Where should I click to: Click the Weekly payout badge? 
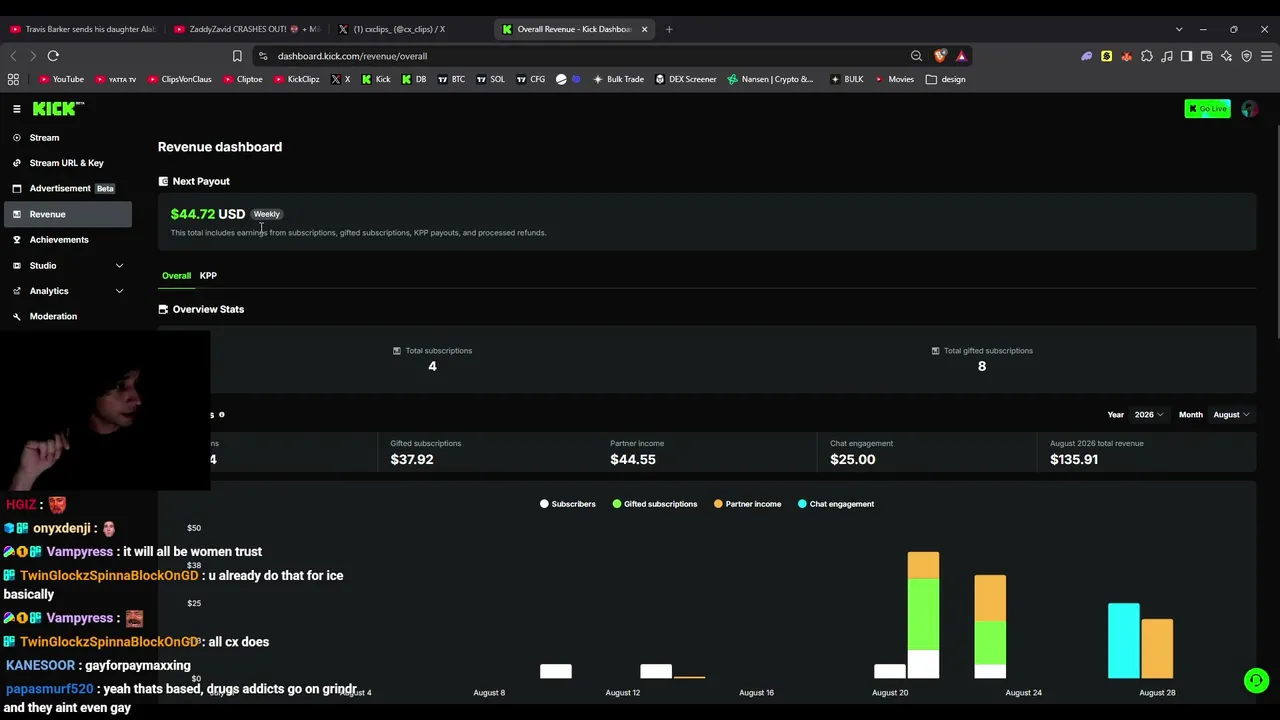pyautogui.click(x=266, y=214)
